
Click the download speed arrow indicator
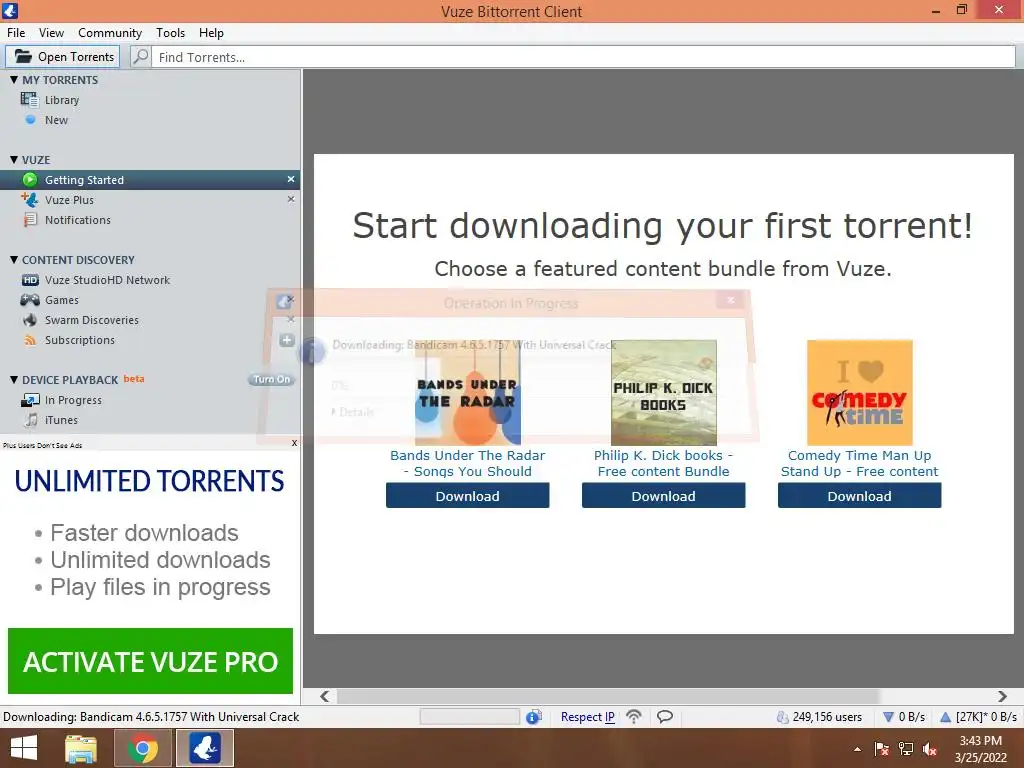pyautogui.click(x=888, y=717)
